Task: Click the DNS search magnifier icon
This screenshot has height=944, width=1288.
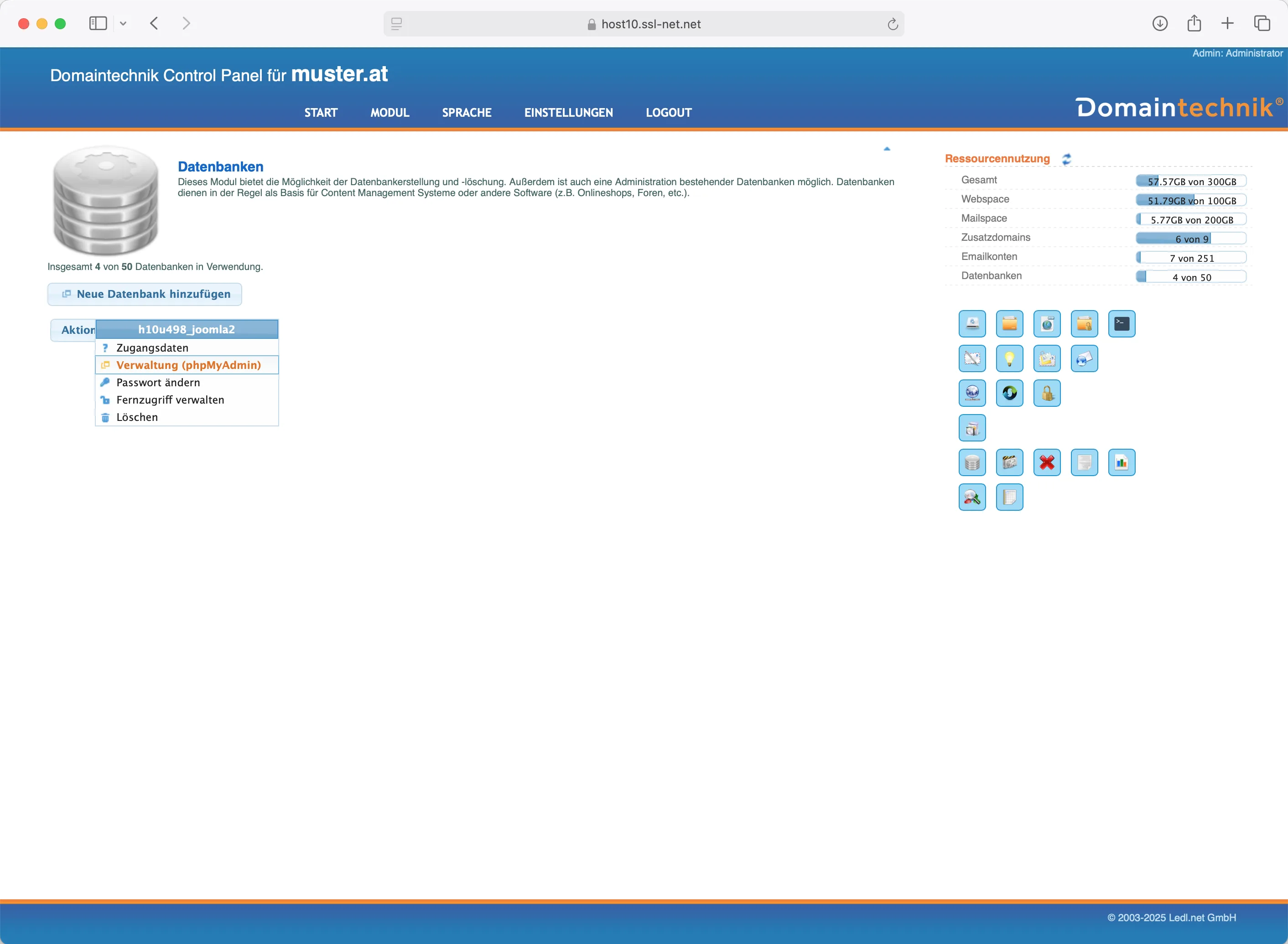Action: pyautogui.click(x=972, y=497)
